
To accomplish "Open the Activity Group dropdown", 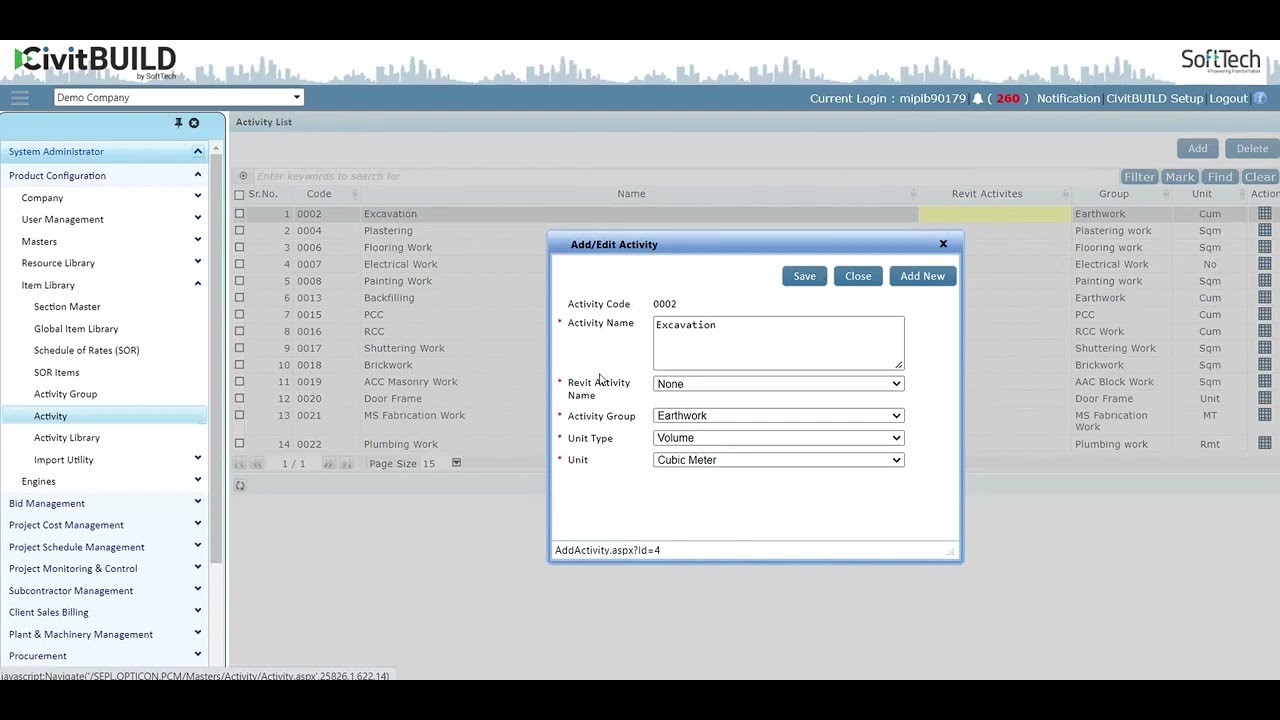I will pyautogui.click(x=778, y=416).
